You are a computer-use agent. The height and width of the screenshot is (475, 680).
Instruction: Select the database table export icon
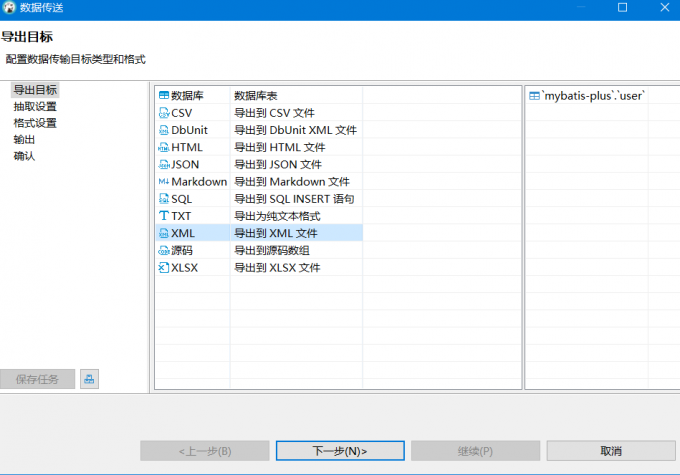pos(164,96)
